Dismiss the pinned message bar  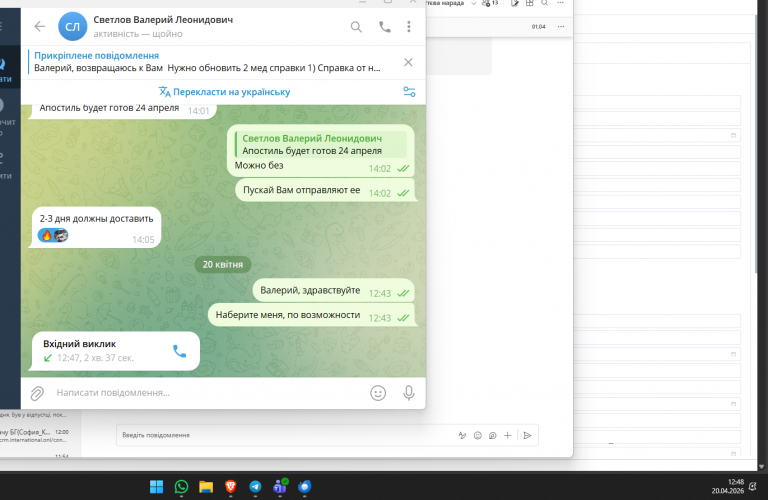pos(408,62)
